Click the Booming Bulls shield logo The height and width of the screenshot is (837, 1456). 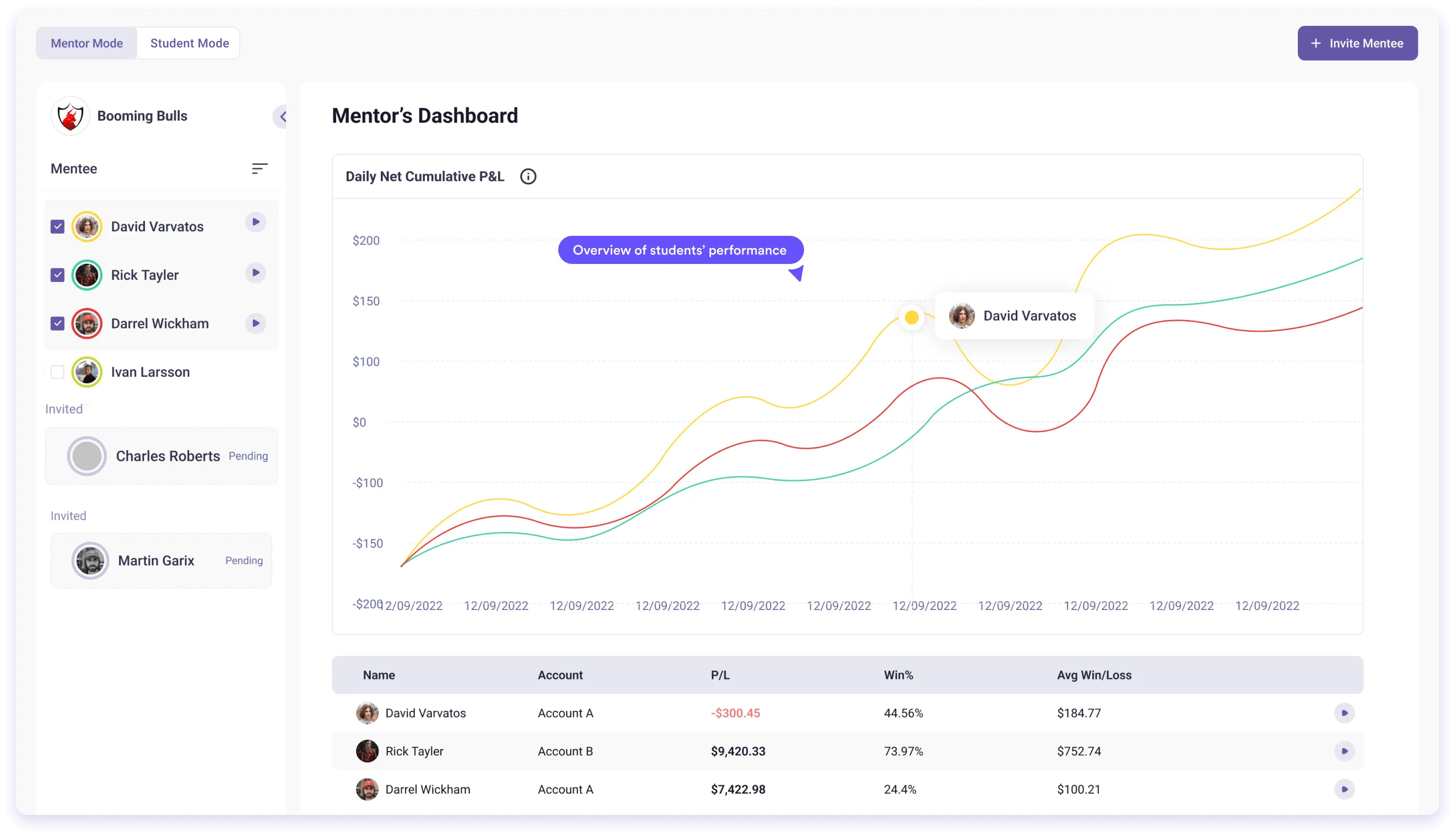pyautogui.click(x=70, y=116)
